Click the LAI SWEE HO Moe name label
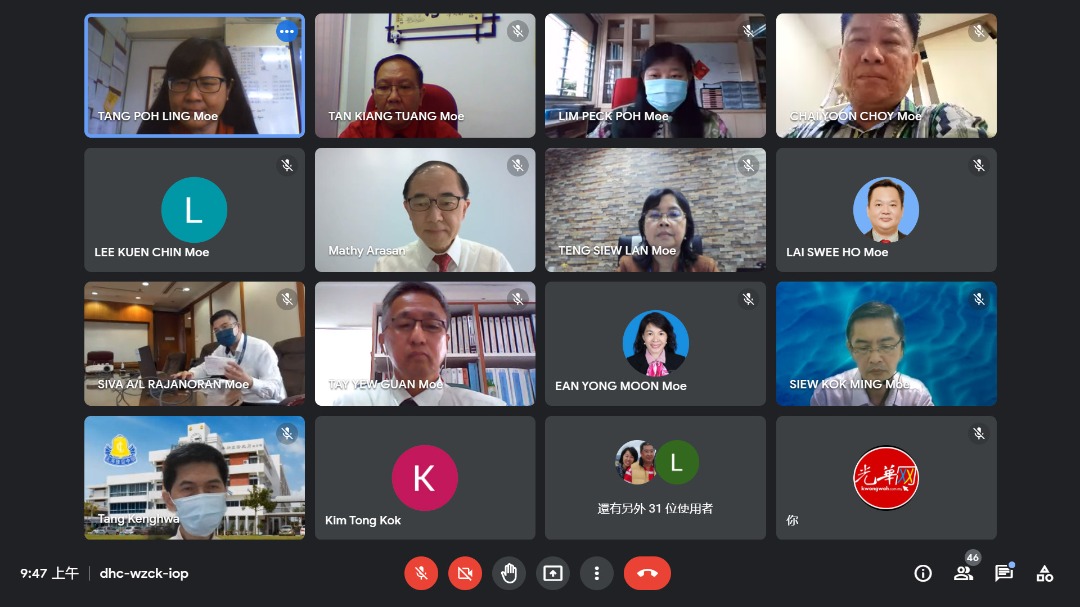Screen dimensions: 1080x607 pyautogui.click(x=837, y=252)
